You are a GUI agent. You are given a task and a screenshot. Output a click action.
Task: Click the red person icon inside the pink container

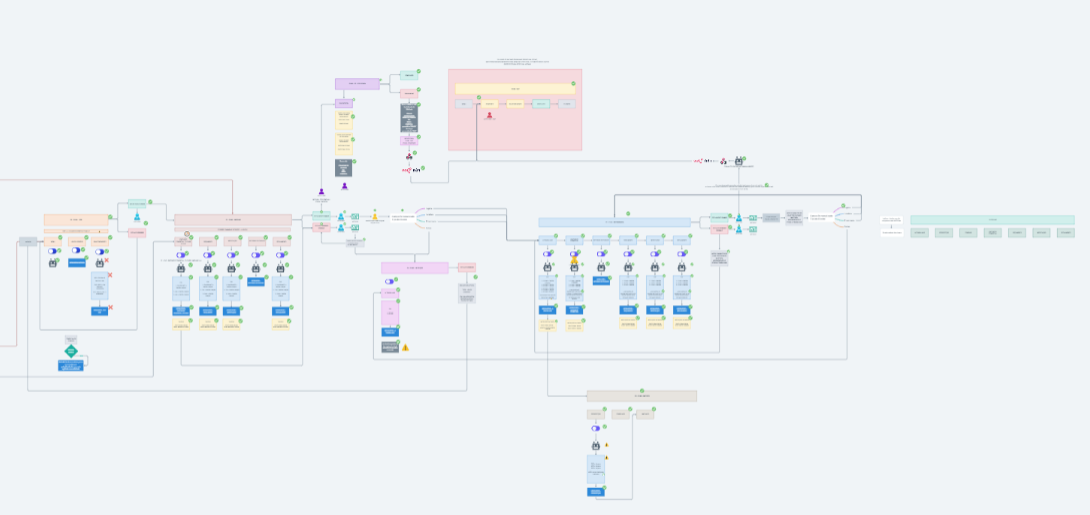(489, 115)
